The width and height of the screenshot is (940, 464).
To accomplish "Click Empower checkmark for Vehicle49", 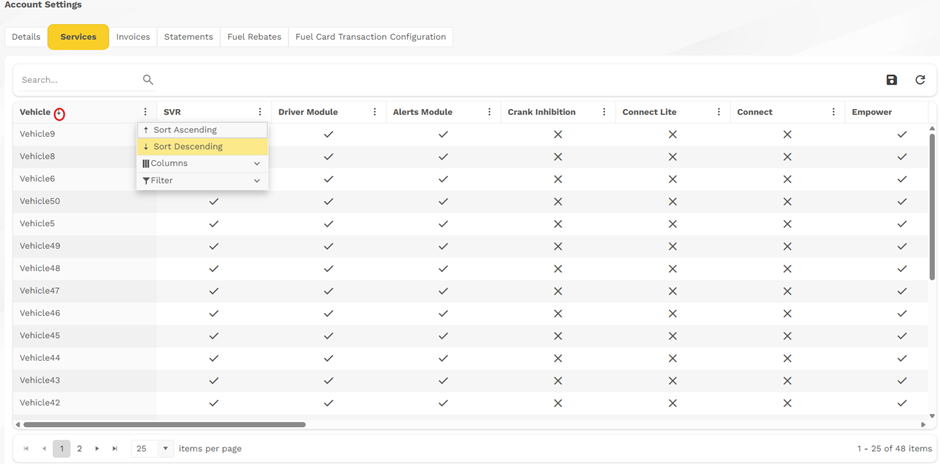I will coord(902,246).
